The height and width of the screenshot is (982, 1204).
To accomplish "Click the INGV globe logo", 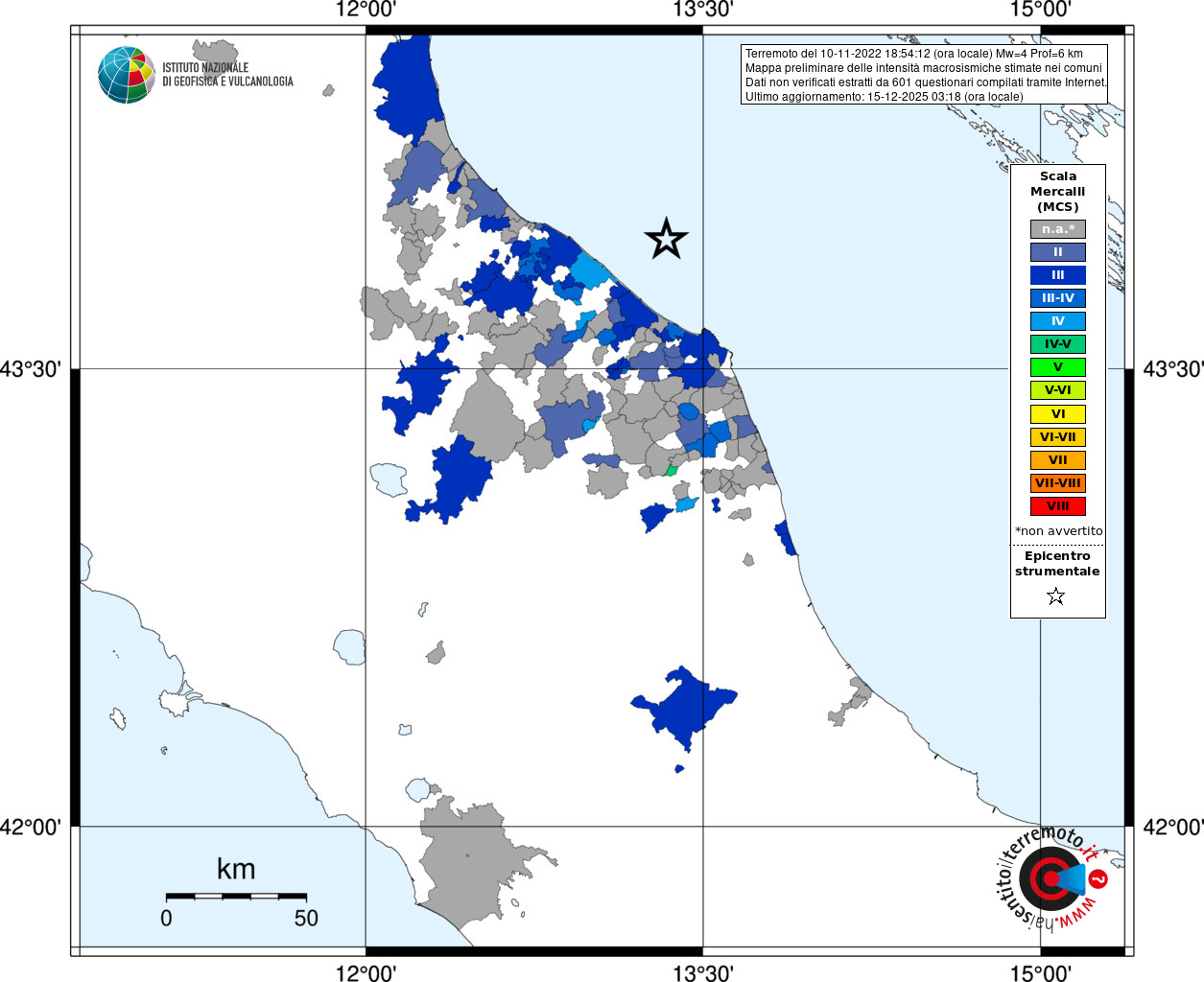I will (x=127, y=75).
